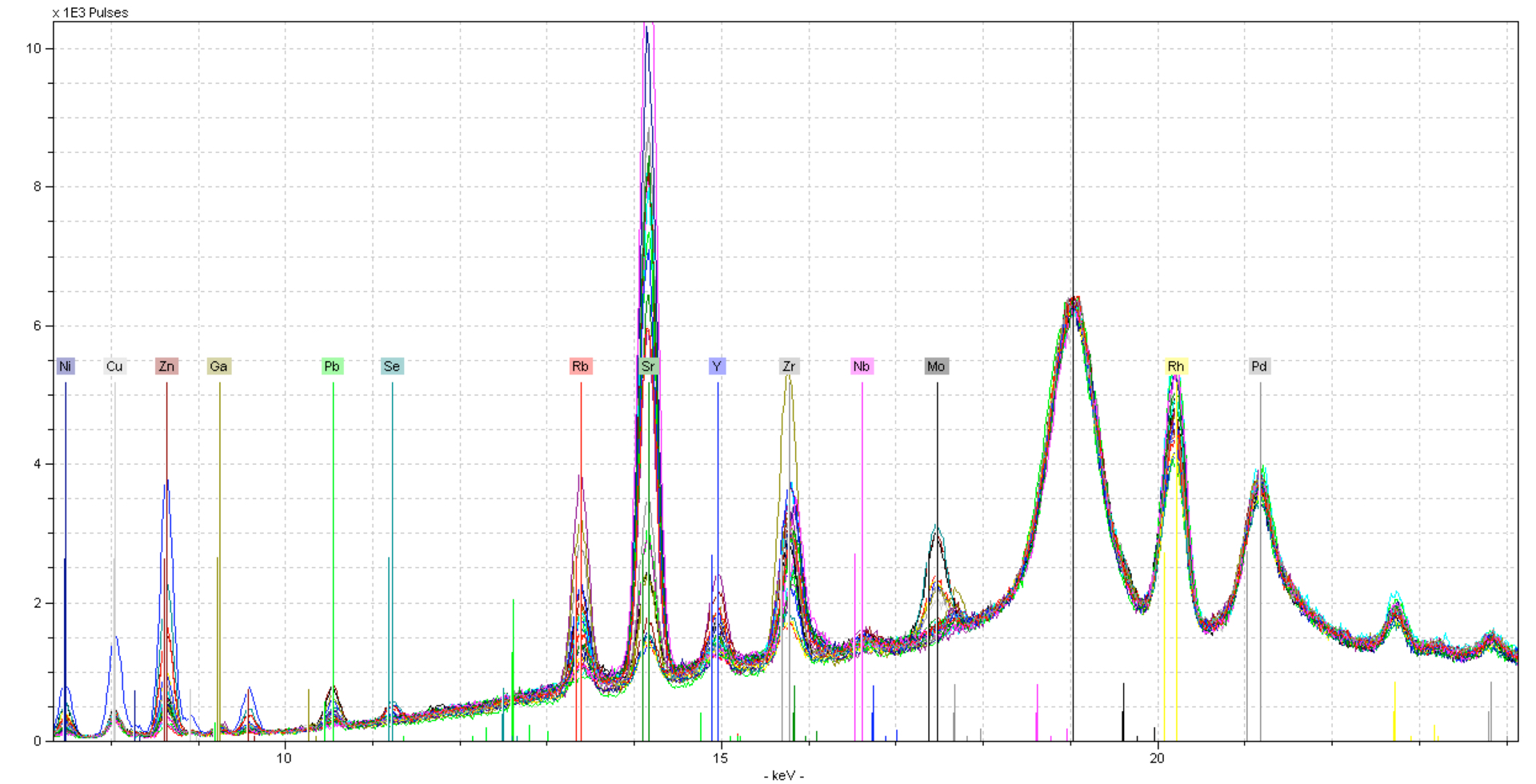Image resolution: width=1536 pixels, height=784 pixels.
Task: Click the yellow Rh element label
Action: click(1175, 366)
